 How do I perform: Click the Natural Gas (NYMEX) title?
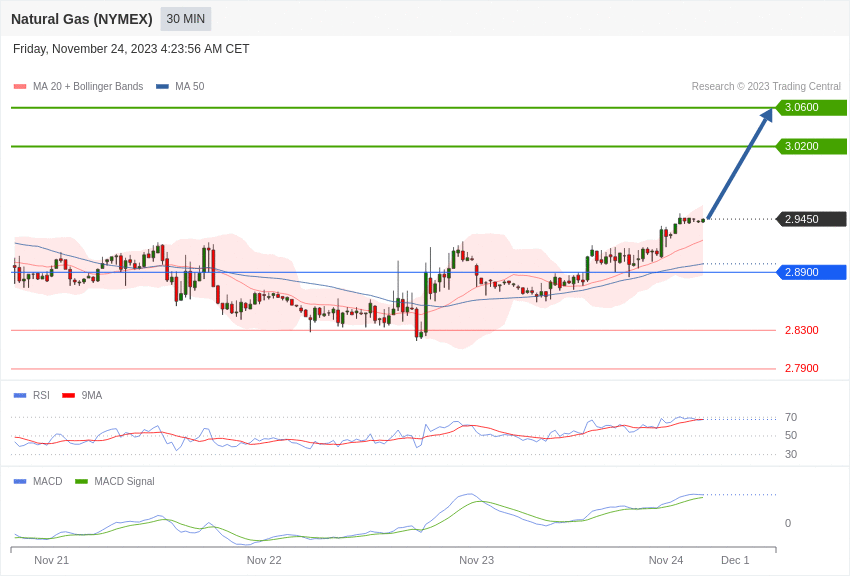(x=82, y=19)
